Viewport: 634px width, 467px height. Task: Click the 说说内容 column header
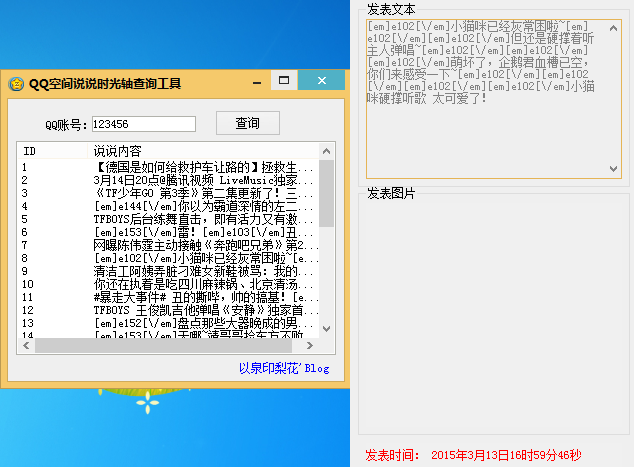point(203,151)
